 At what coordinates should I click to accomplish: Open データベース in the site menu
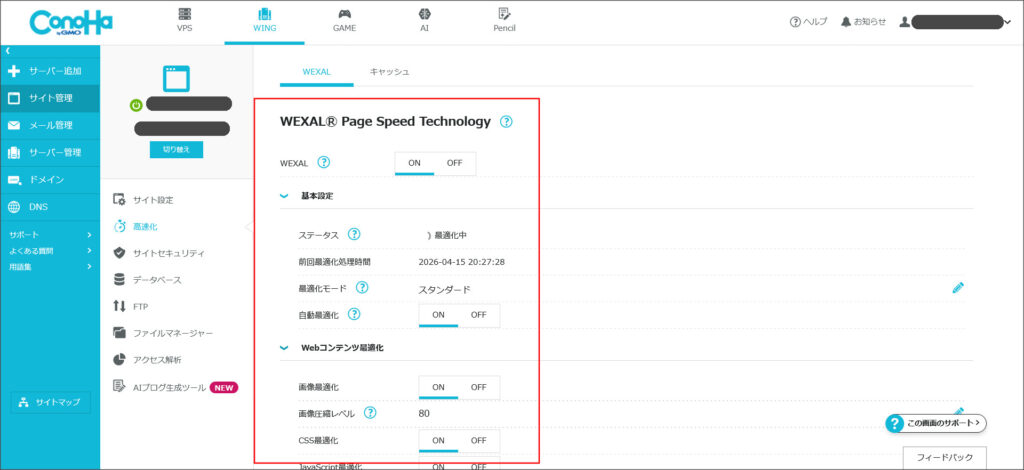(x=148, y=280)
